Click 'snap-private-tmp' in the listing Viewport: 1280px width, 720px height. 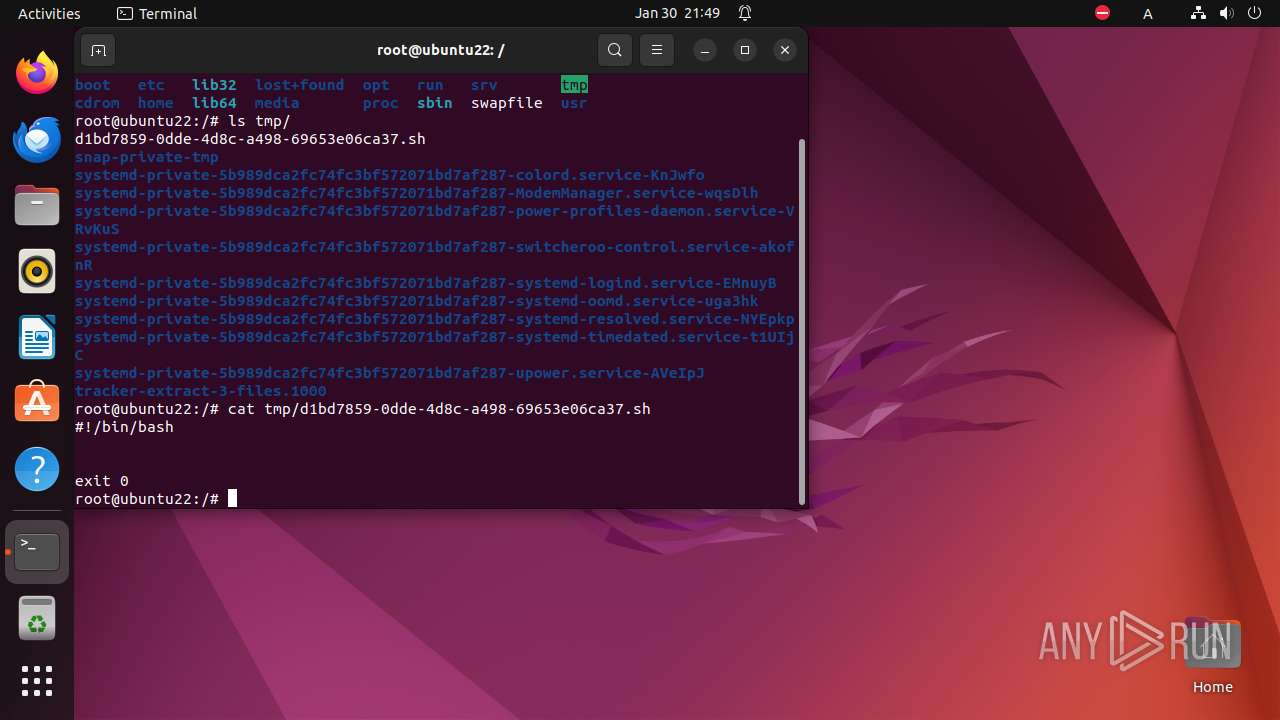point(147,157)
